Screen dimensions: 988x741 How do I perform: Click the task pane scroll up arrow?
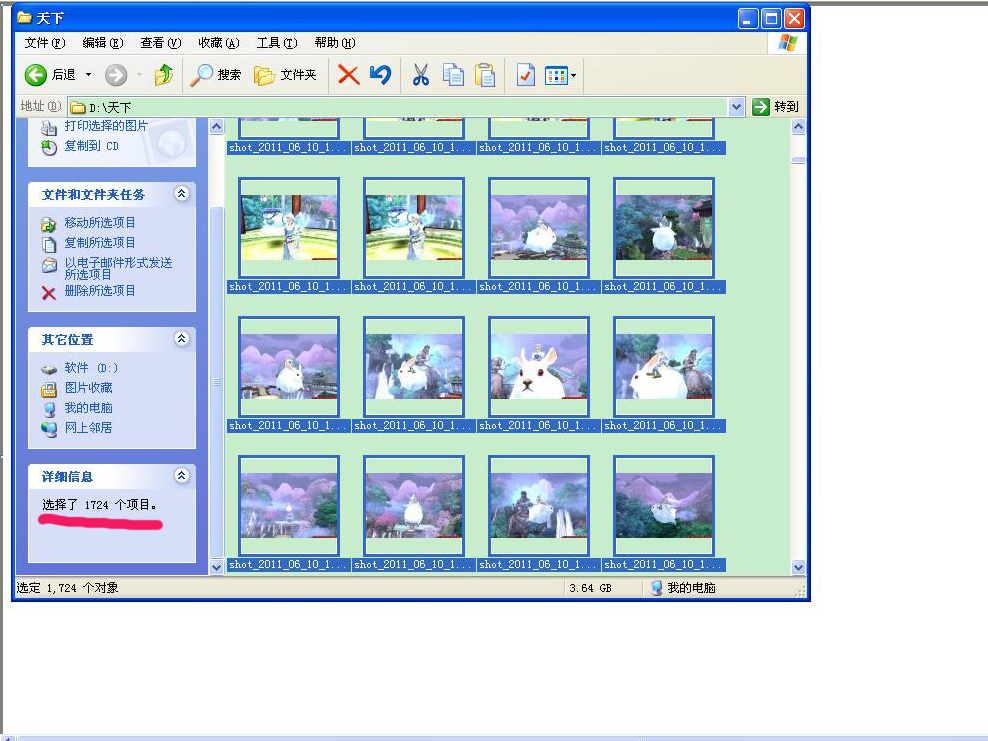click(x=216, y=127)
